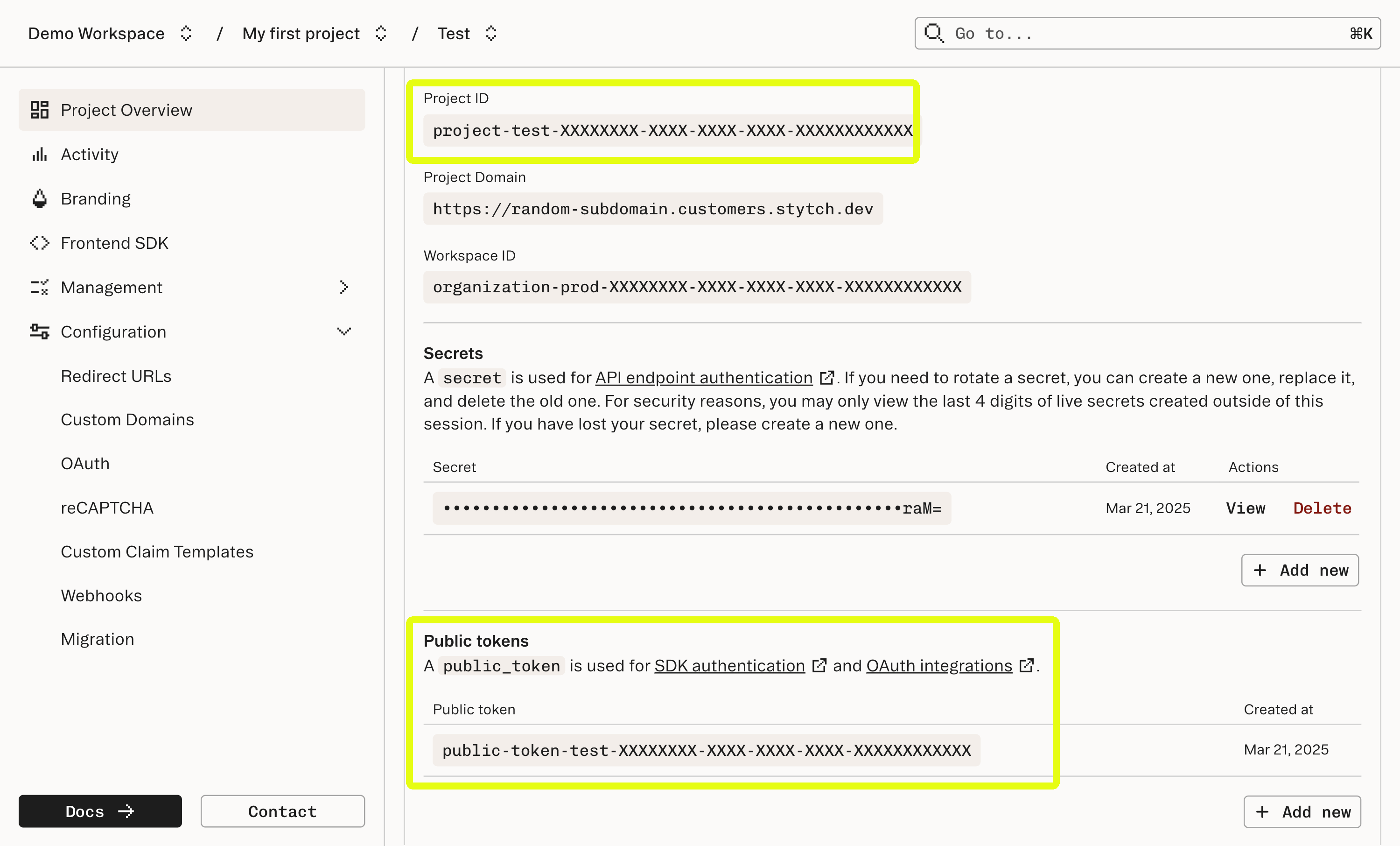This screenshot has height=846, width=1400.
Task: Open Redirect URLs settings
Action: (x=116, y=376)
